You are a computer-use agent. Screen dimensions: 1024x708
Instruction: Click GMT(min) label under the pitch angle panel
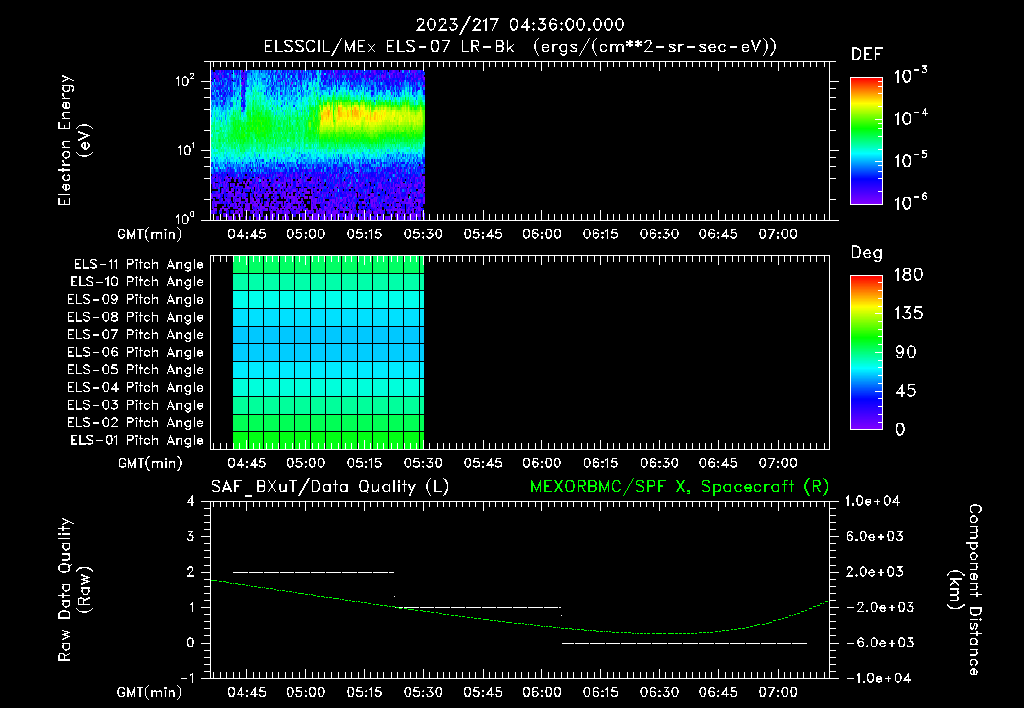[x=150, y=464]
